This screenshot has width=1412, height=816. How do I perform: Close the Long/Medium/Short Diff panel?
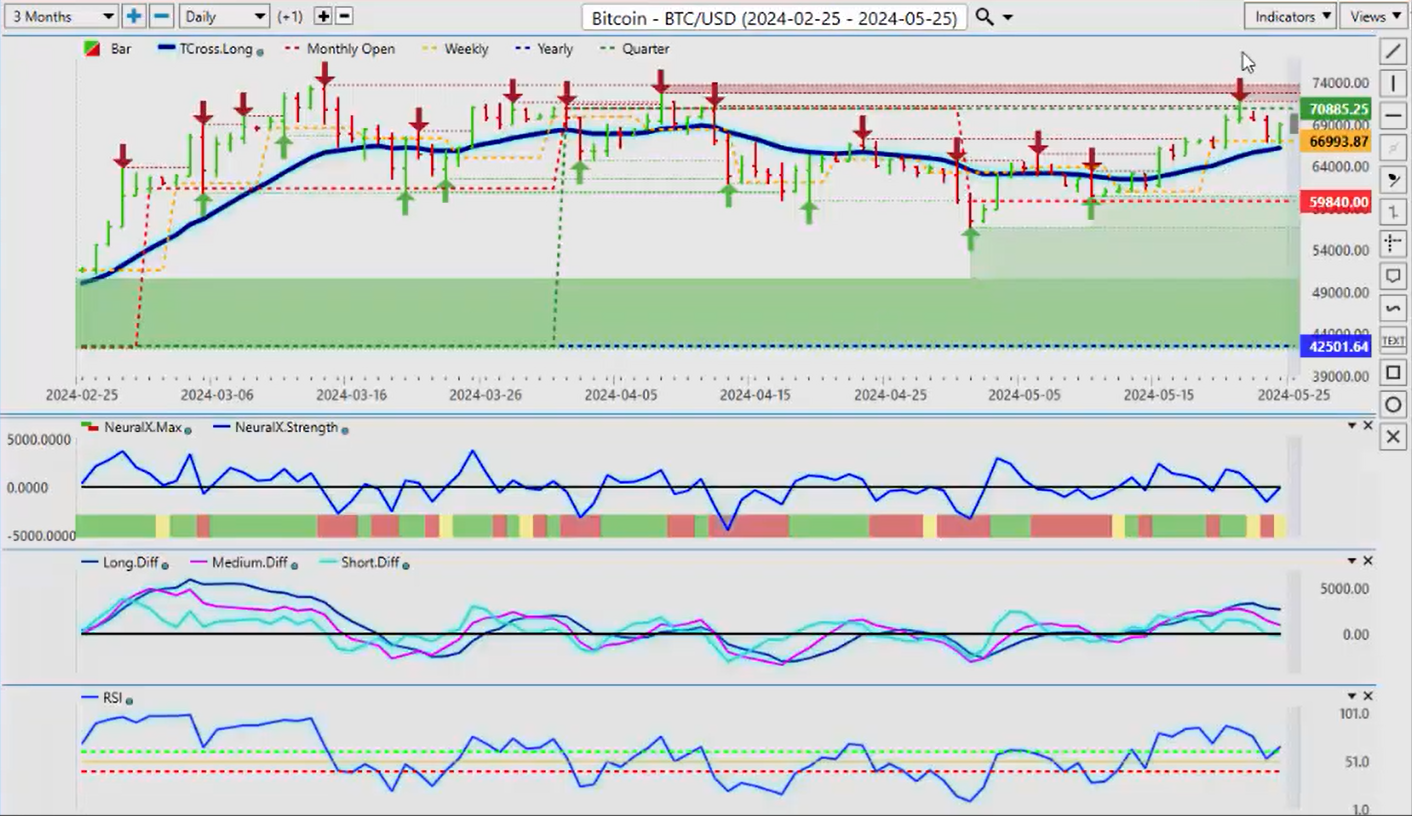1368,561
